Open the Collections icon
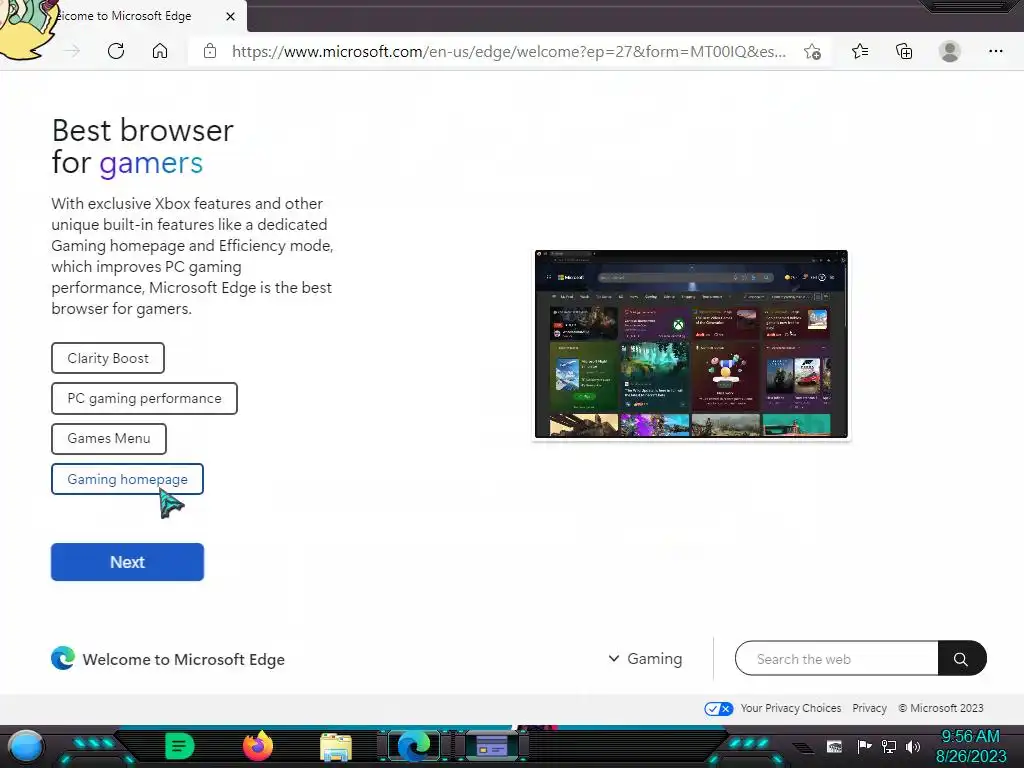 pos(904,51)
